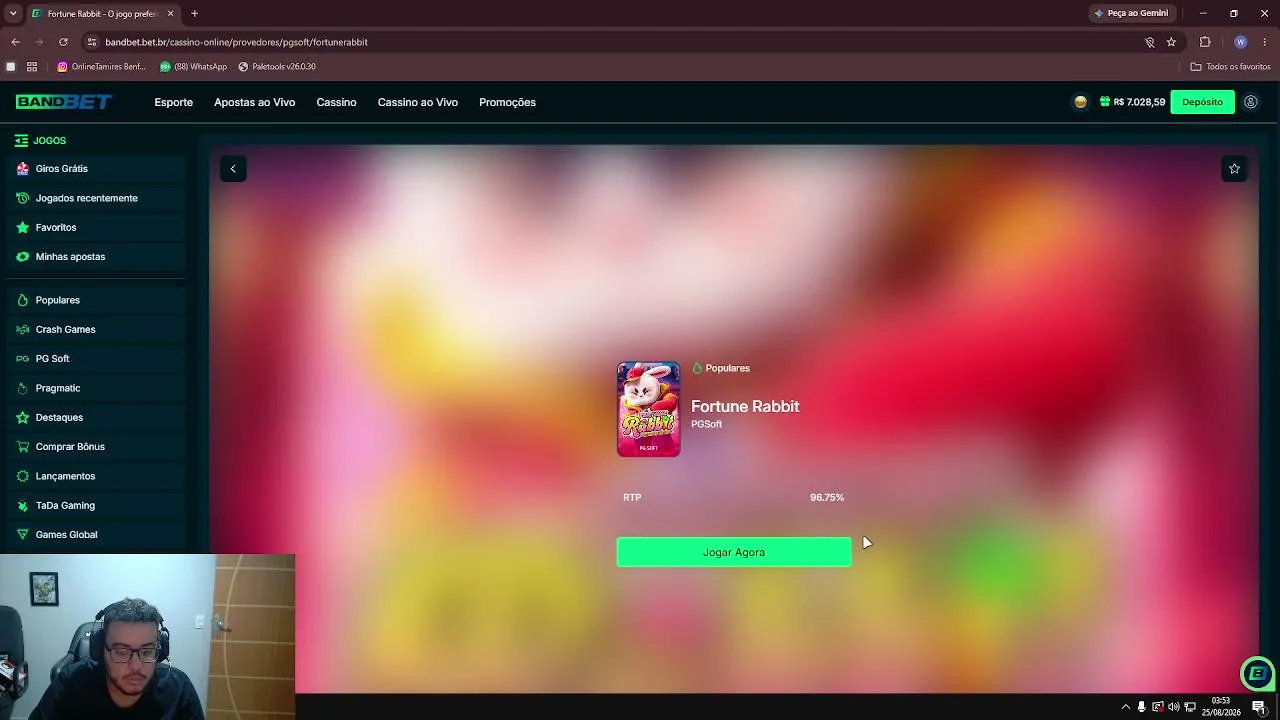Click the Giros Grátis sidebar icon
Screen dimensions: 1280x720
pos(22,169)
